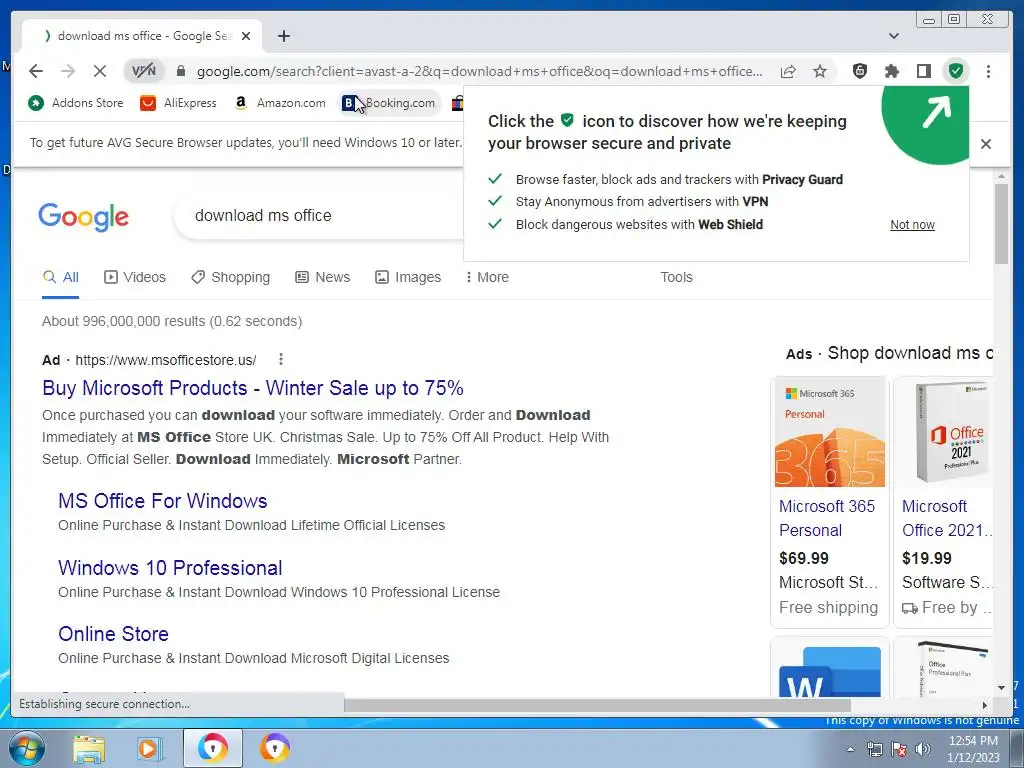Stop loading the page
The width and height of the screenshot is (1024, 768).
tap(99, 71)
